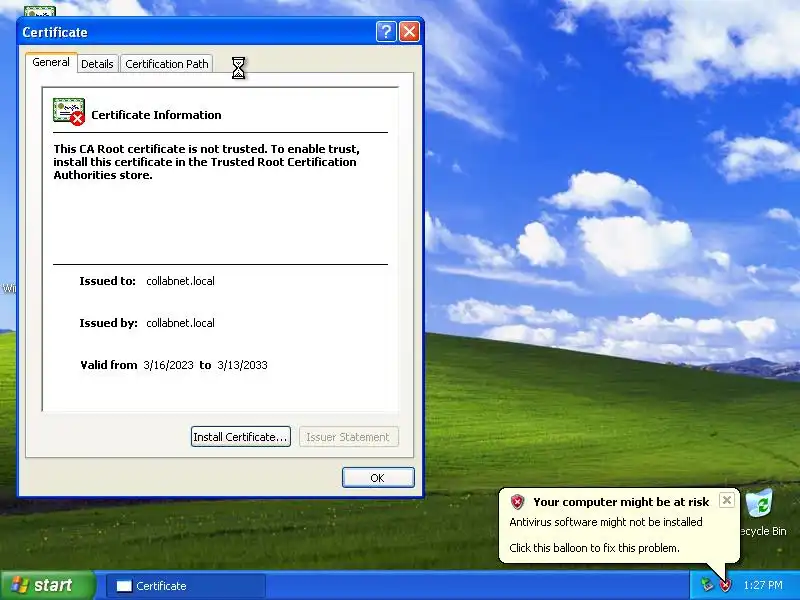The width and height of the screenshot is (800, 600).
Task: Dismiss the security balloon with its X
Action: (727, 500)
